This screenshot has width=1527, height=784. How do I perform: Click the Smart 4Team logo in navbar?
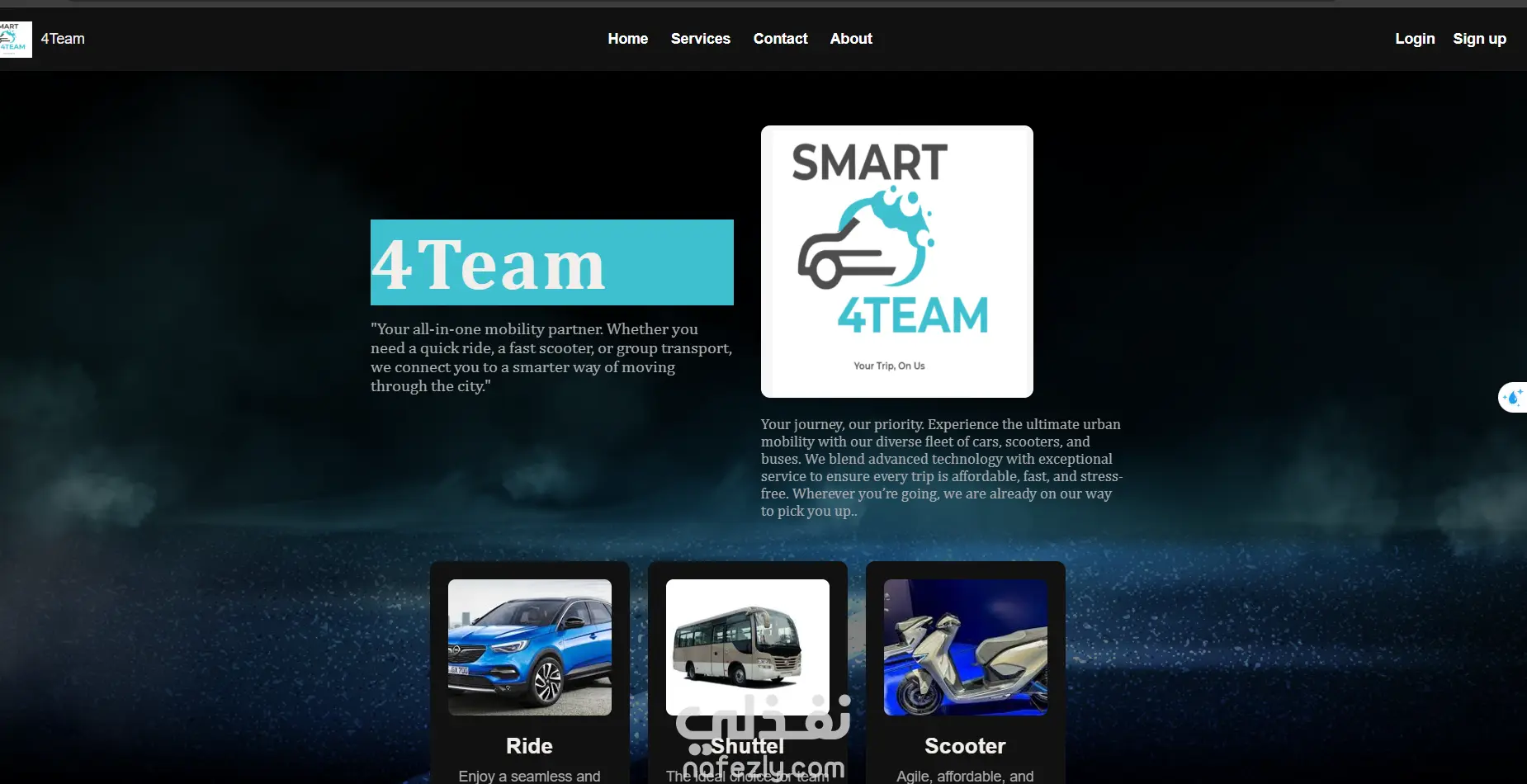[16, 39]
